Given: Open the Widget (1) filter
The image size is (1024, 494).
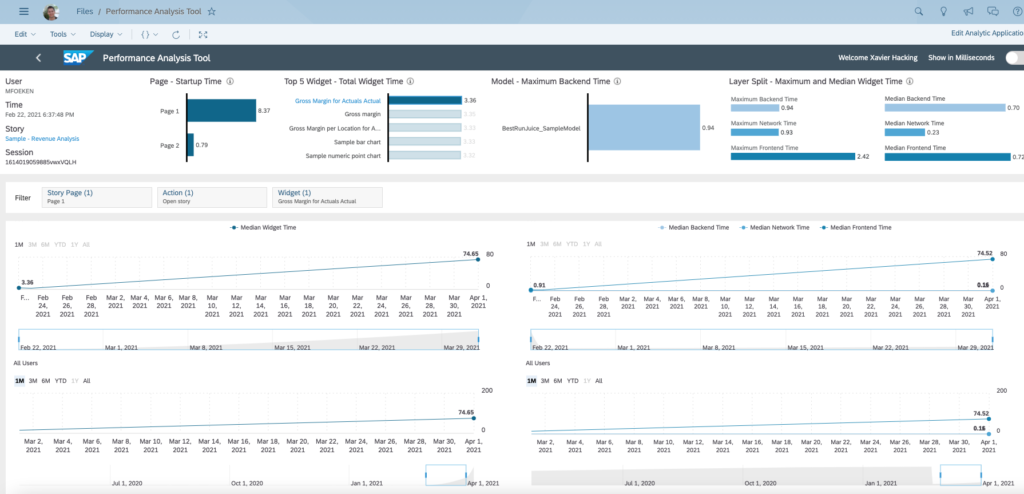Looking at the screenshot, I should click(328, 197).
